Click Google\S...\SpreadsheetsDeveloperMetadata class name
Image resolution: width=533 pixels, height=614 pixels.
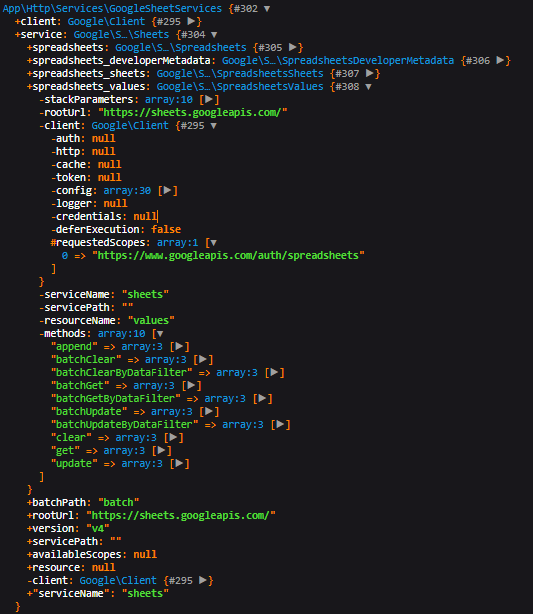[x=338, y=61]
